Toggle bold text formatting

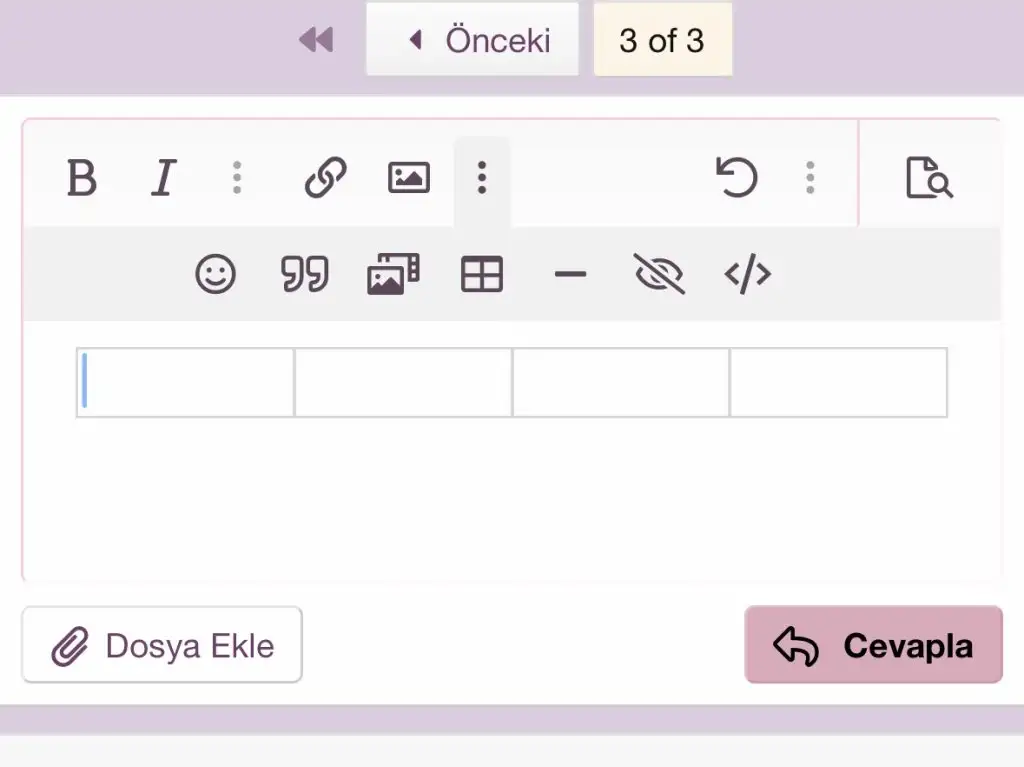pos(81,178)
